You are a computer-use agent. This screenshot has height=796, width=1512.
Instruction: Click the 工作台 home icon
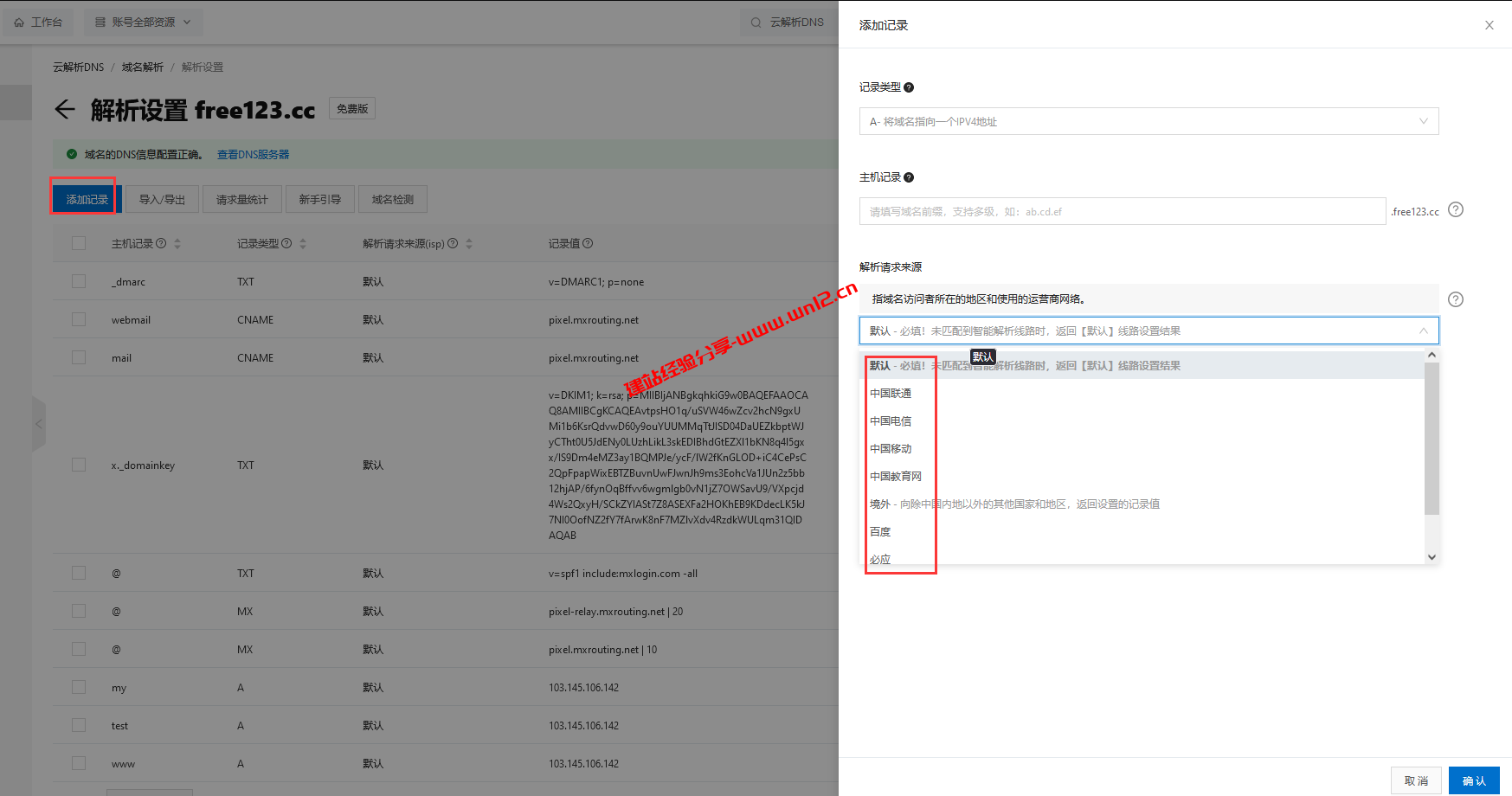pyautogui.click(x=17, y=22)
